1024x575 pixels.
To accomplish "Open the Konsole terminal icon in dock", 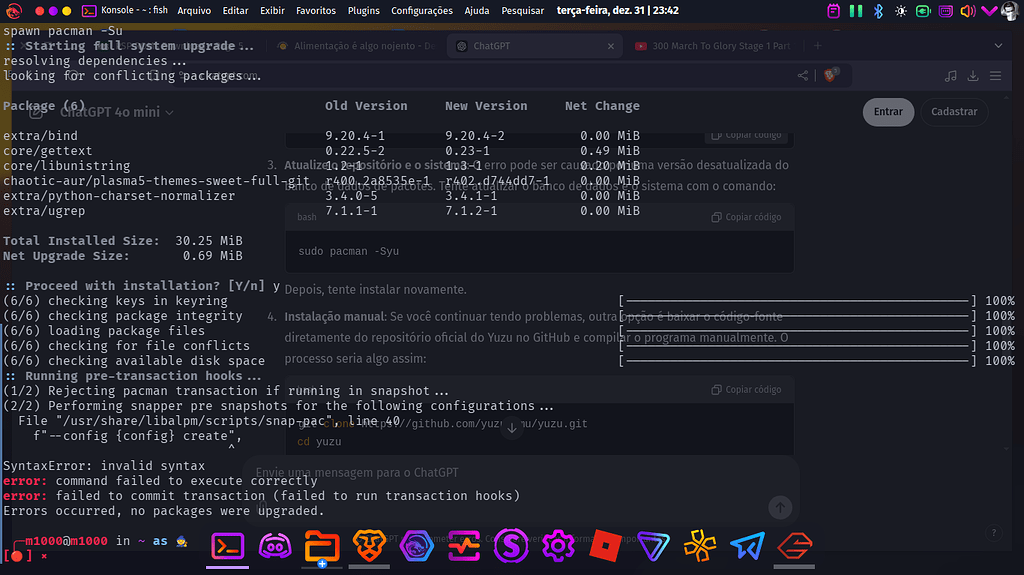I will (x=228, y=546).
